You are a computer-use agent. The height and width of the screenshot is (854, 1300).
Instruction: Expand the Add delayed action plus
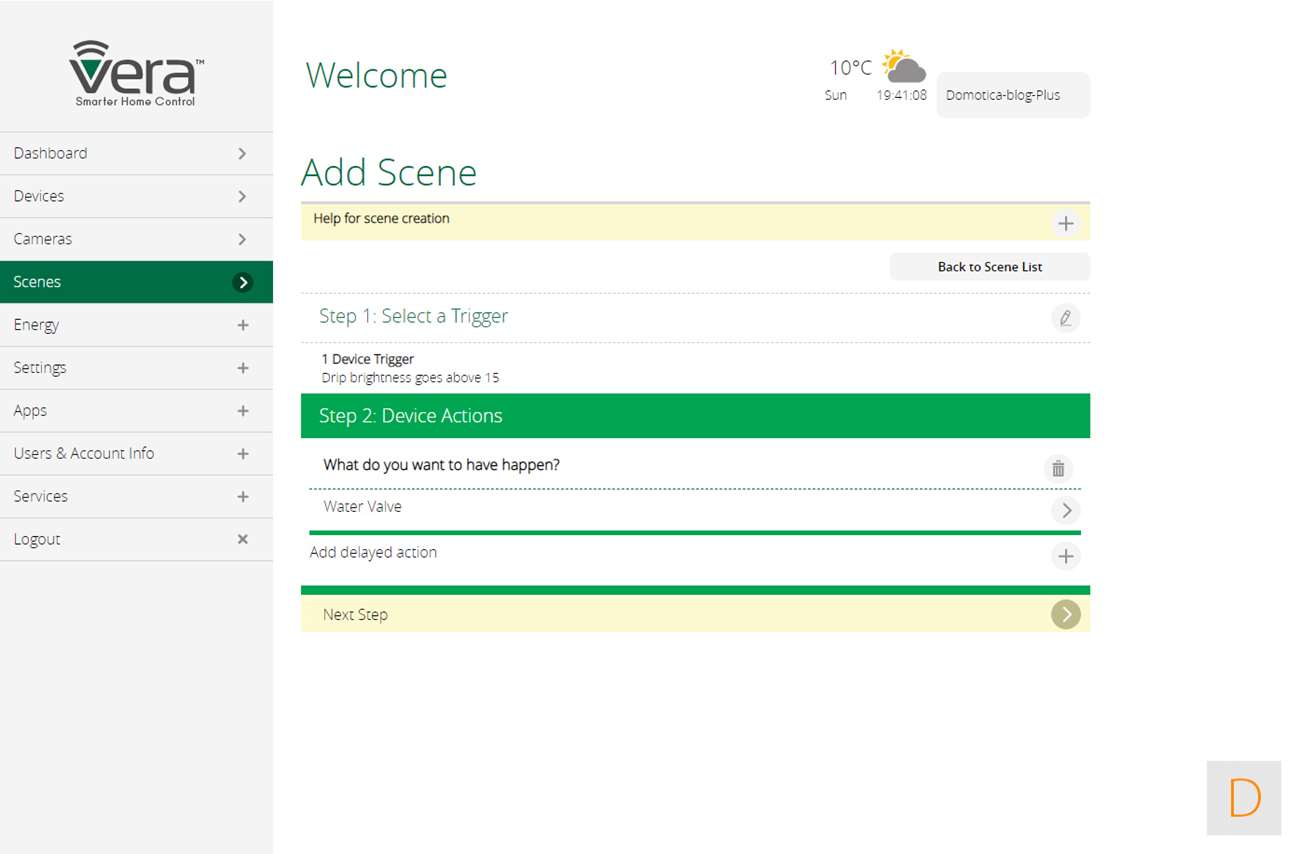(x=1065, y=556)
